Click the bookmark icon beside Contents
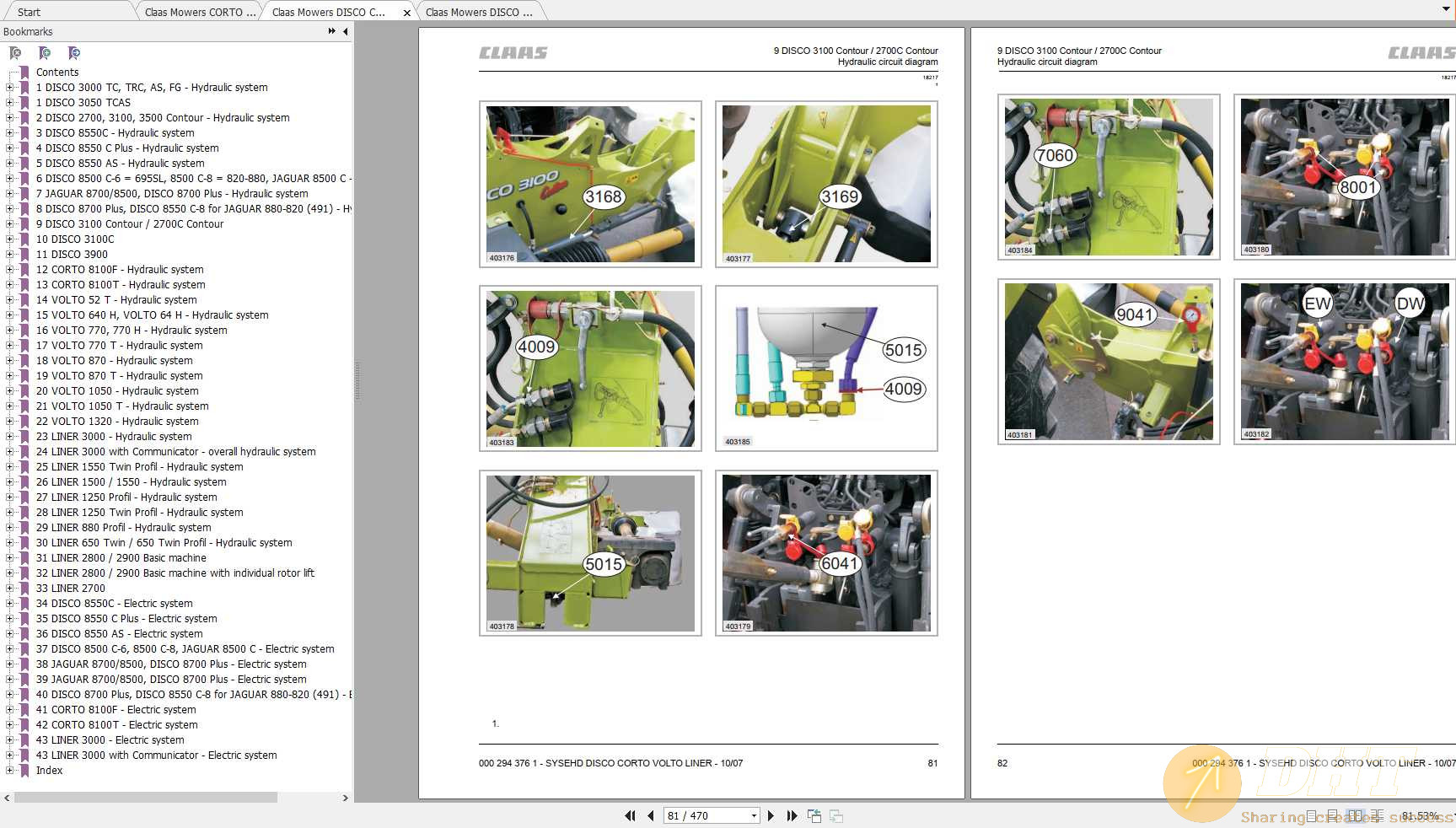The height and width of the screenshot is (828, 1456). point(24,73)
